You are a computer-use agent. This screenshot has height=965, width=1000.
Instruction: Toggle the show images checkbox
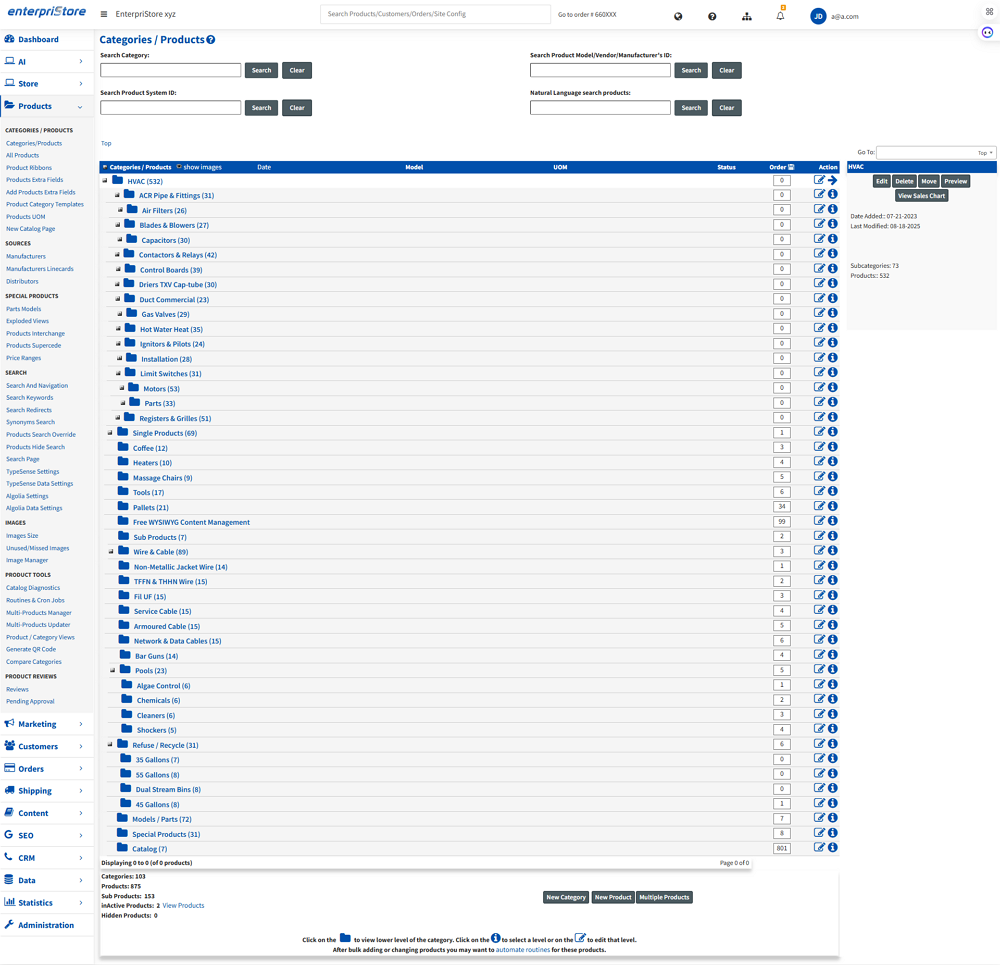[179, 167]
